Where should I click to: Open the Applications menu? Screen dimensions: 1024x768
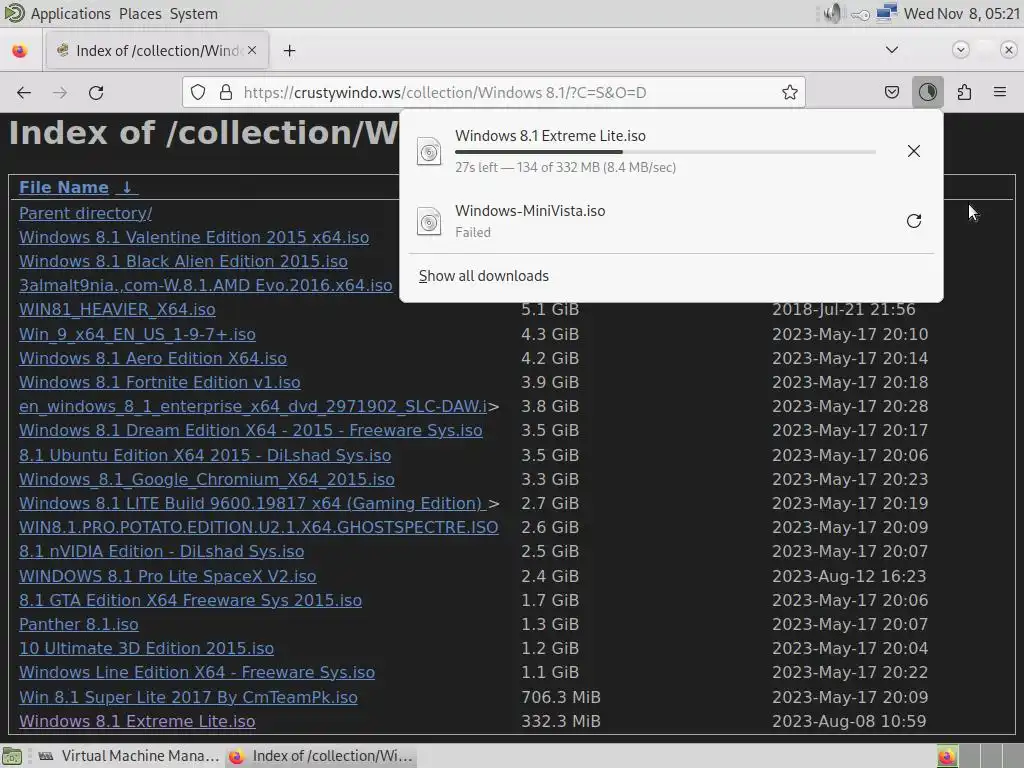71,14
